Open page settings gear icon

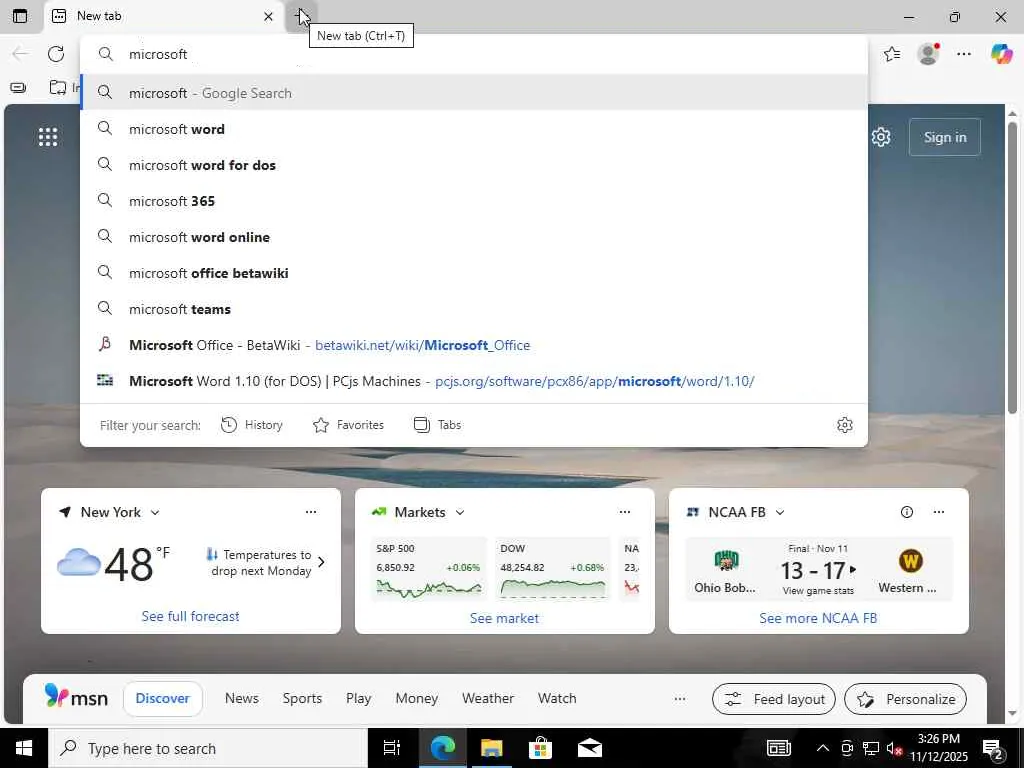click(881, 137)
